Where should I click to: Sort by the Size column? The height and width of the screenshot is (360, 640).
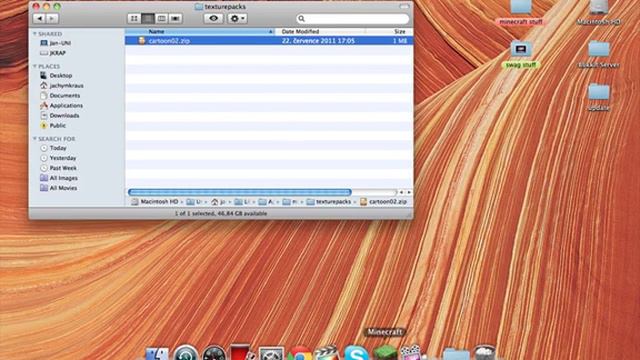[390, 31]
